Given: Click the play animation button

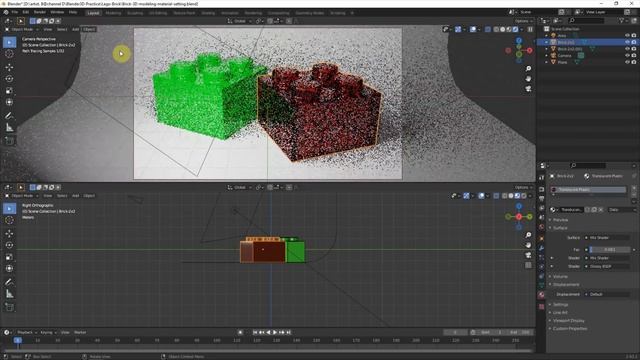Looking at the screenshot, I should tap(275, 333).
